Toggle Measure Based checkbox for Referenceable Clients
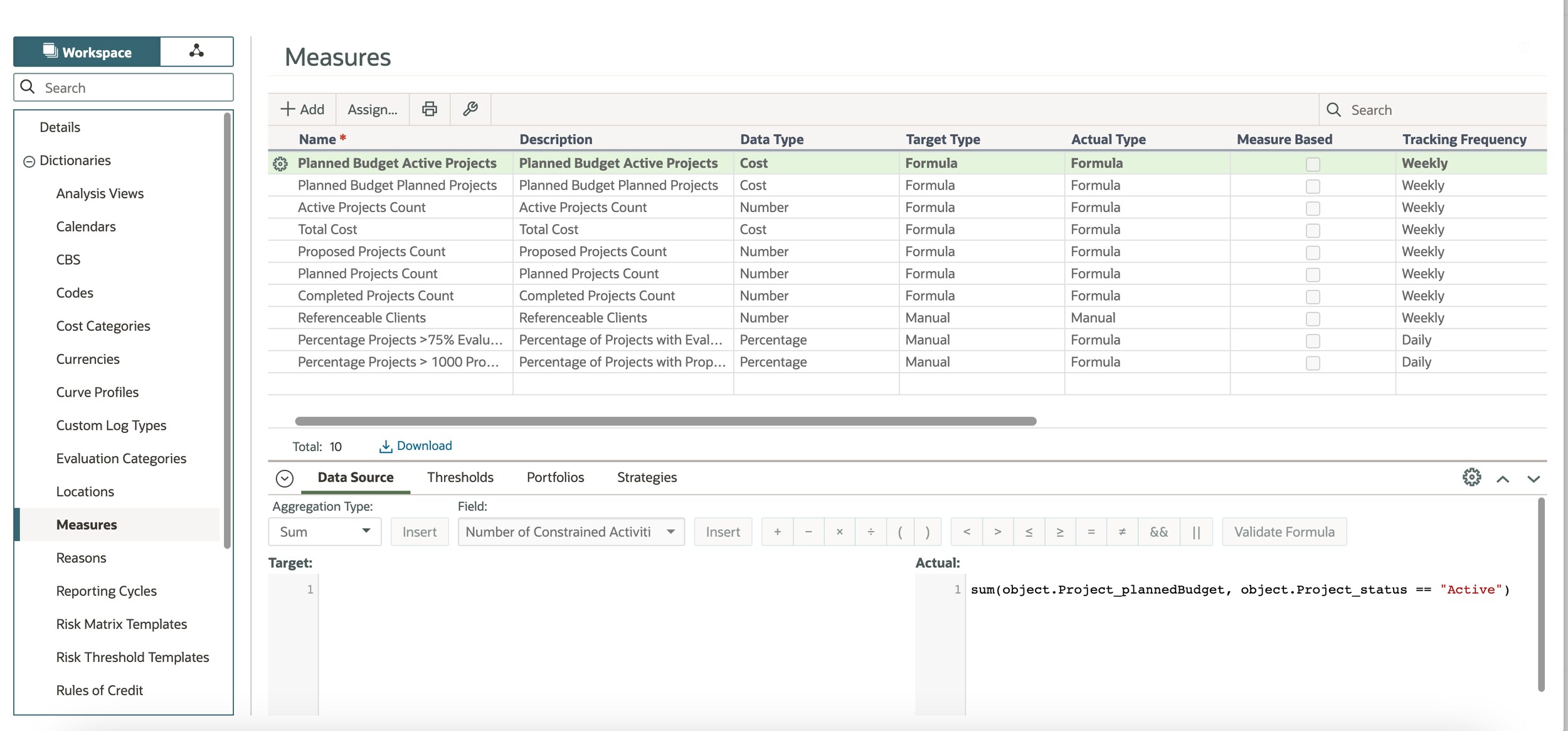 pos(1313,319)
